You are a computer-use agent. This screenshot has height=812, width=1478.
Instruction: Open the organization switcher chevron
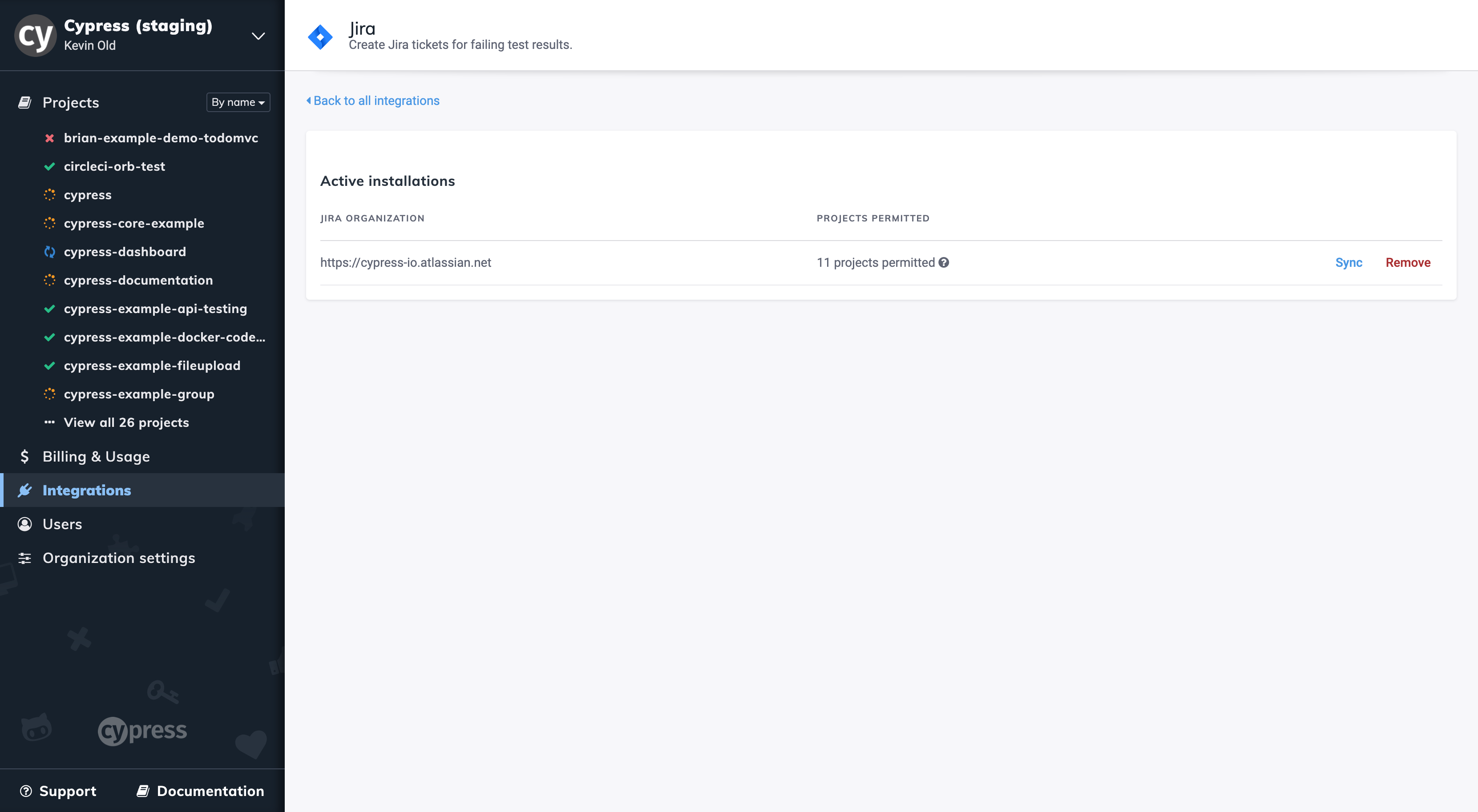[x=258, y=36]
